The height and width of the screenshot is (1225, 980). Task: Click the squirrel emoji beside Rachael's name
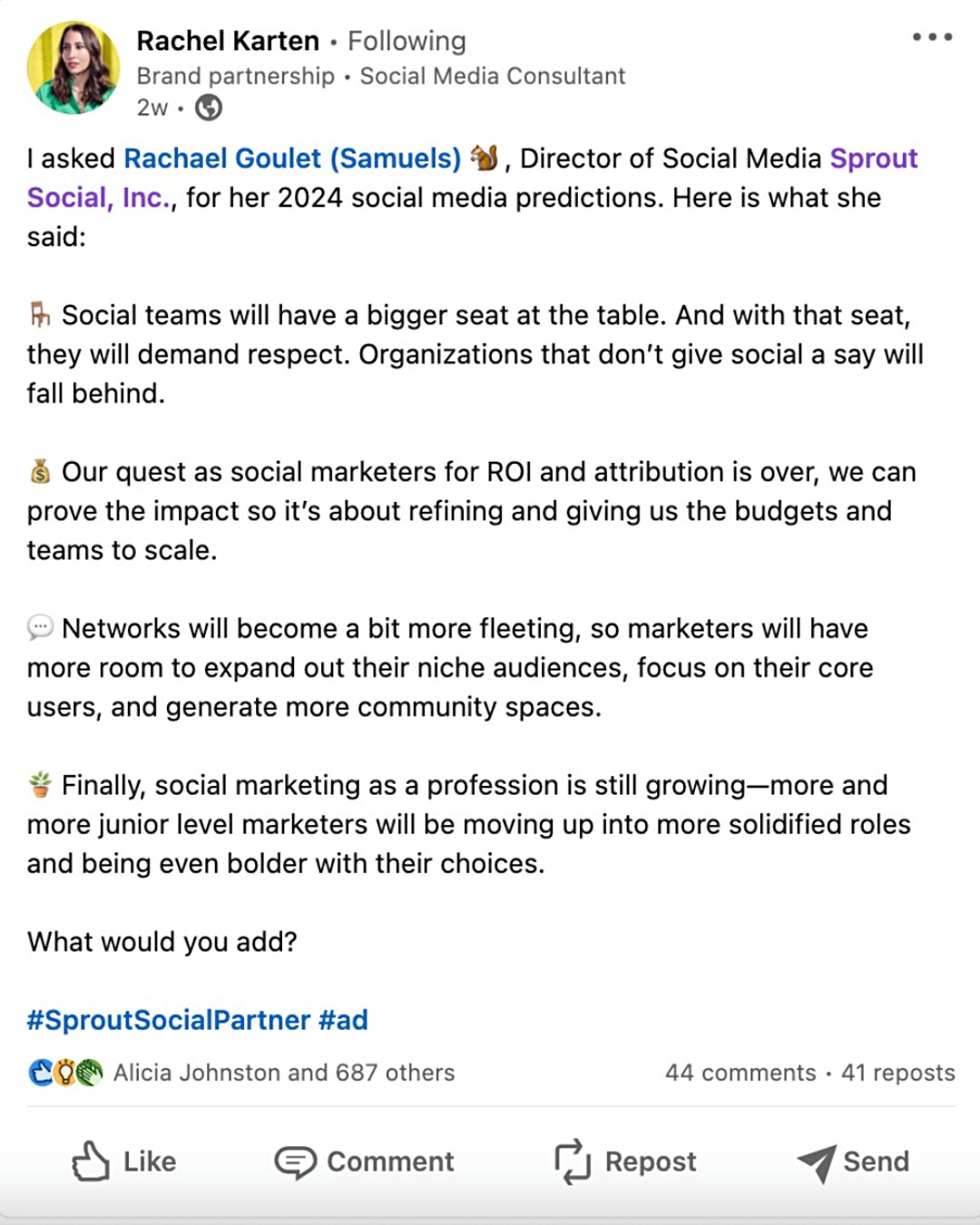485,159
